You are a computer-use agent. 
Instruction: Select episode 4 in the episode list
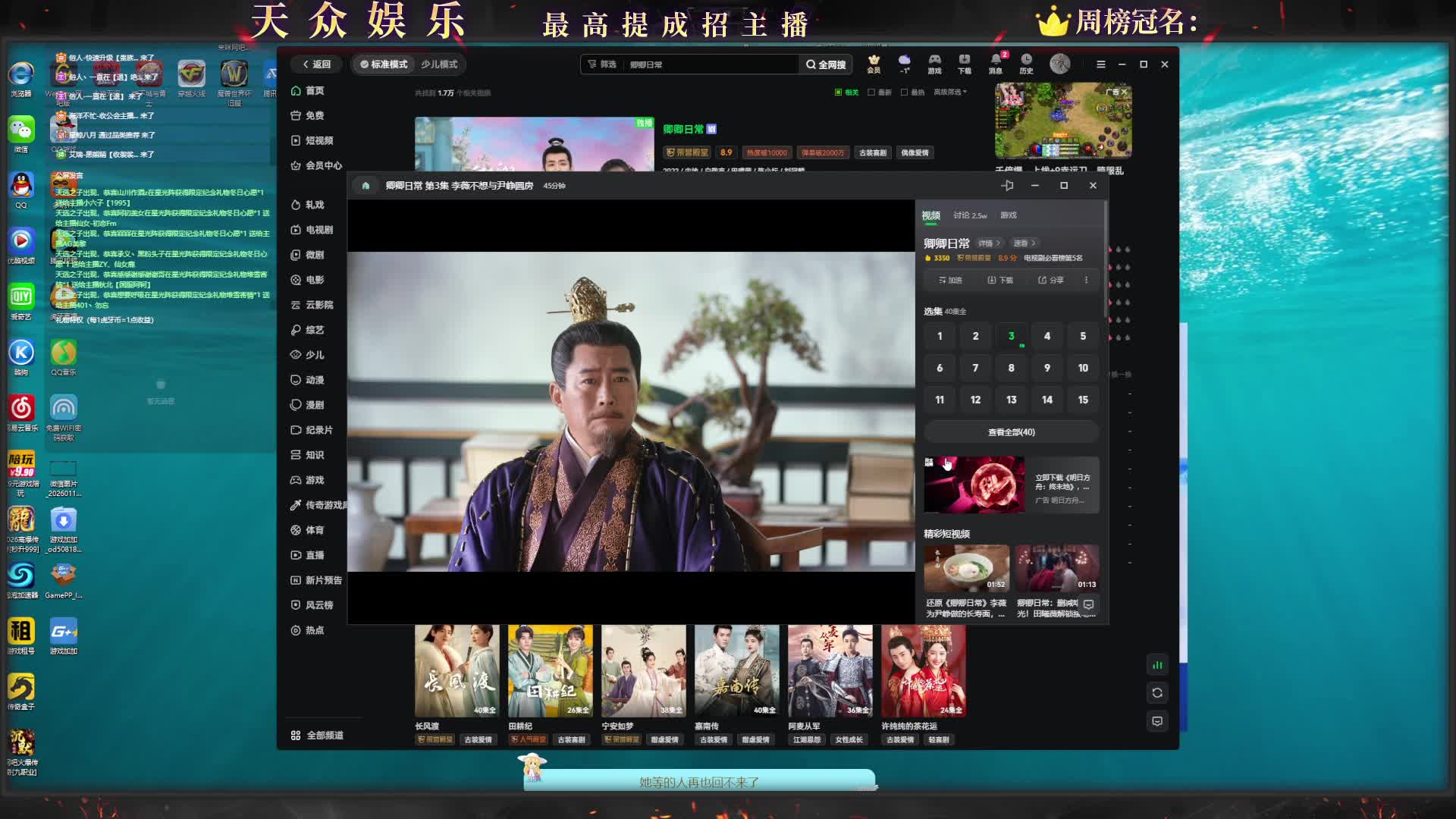click(1046, 336)
